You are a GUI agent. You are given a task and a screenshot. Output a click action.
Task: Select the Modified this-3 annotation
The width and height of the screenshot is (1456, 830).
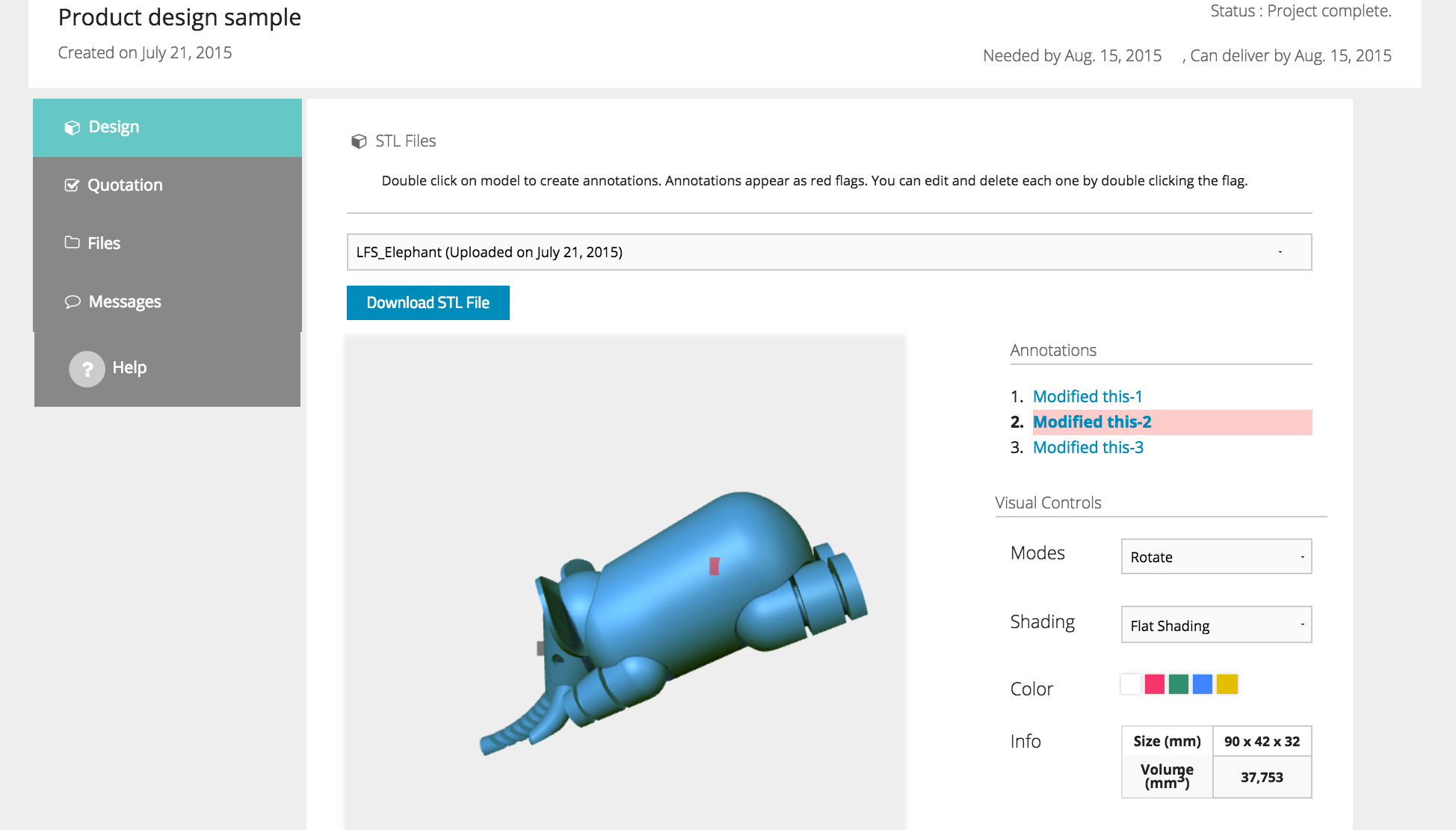point(1088,447)
